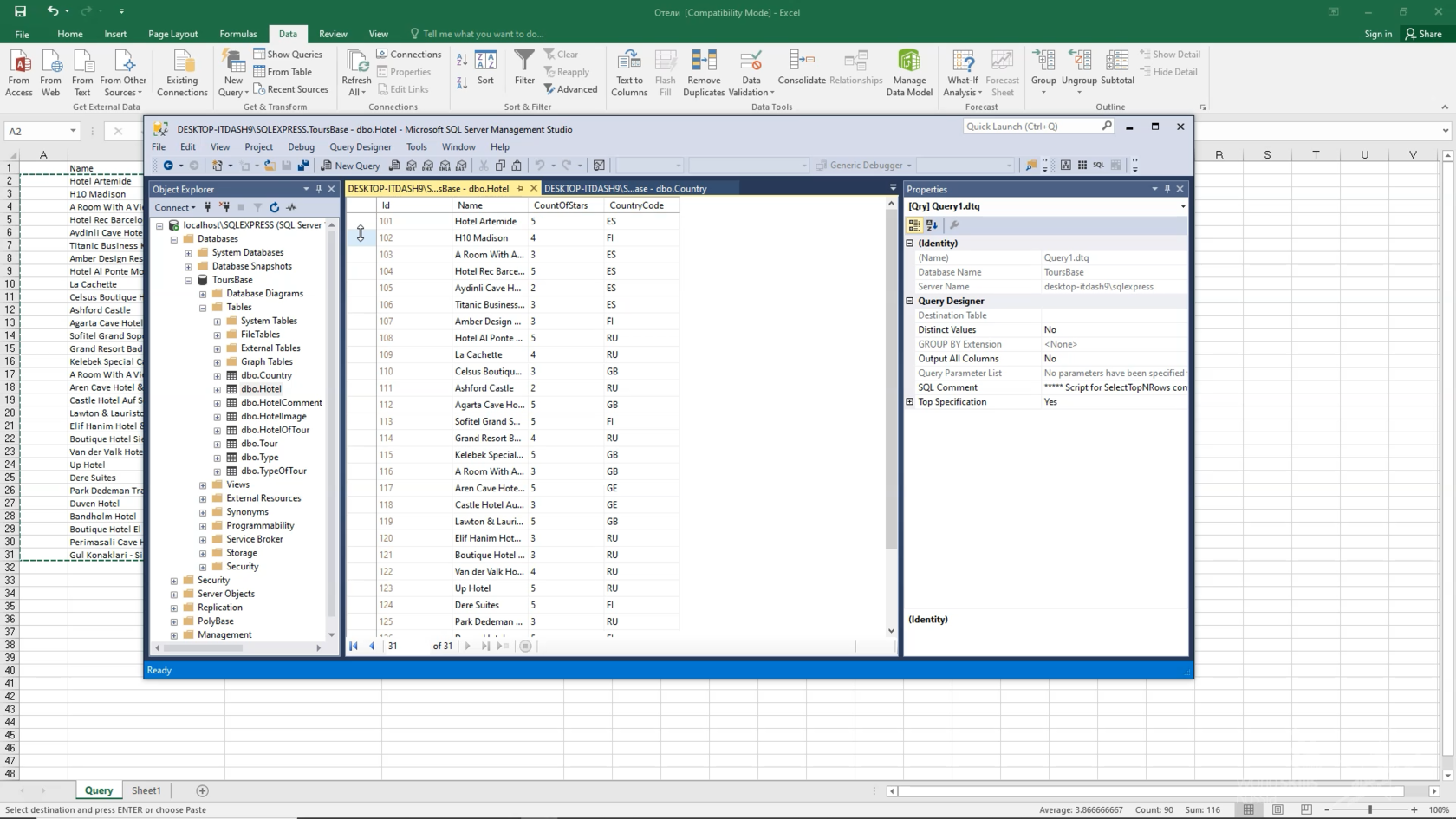
Task: Click record number field in grid navigator
Action: (406, 646)
